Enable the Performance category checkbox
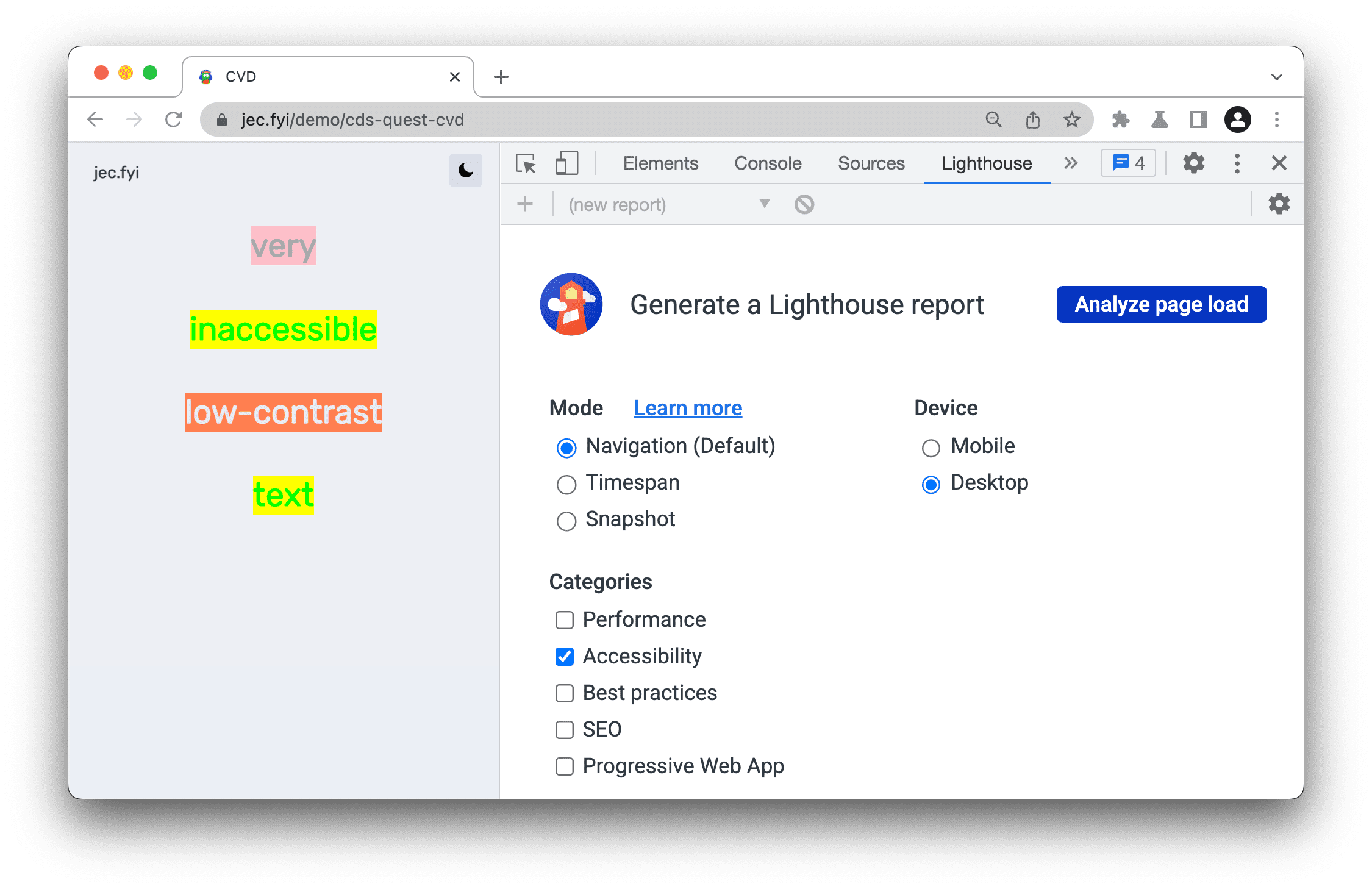The image size is (1372, 889). [x=563, y=618]
